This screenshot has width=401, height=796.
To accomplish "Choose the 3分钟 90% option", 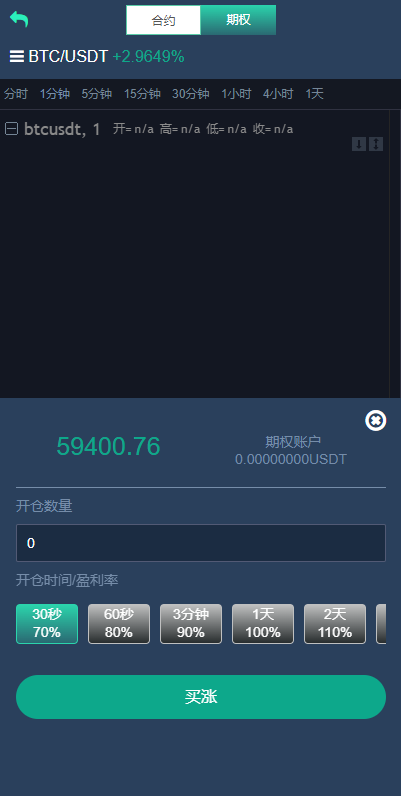I will (191, 624).
